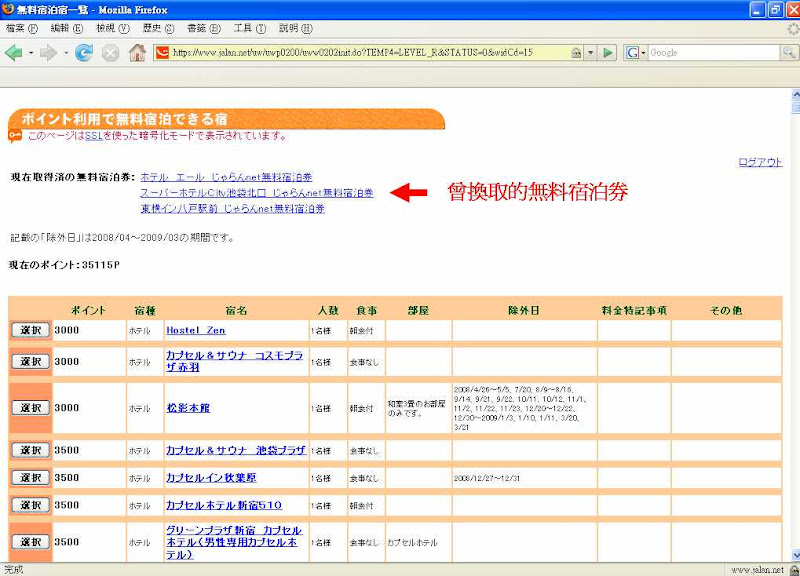Open the 歷史 (History) menu
This screenshot has height=576, width=800.
point(158,28)
